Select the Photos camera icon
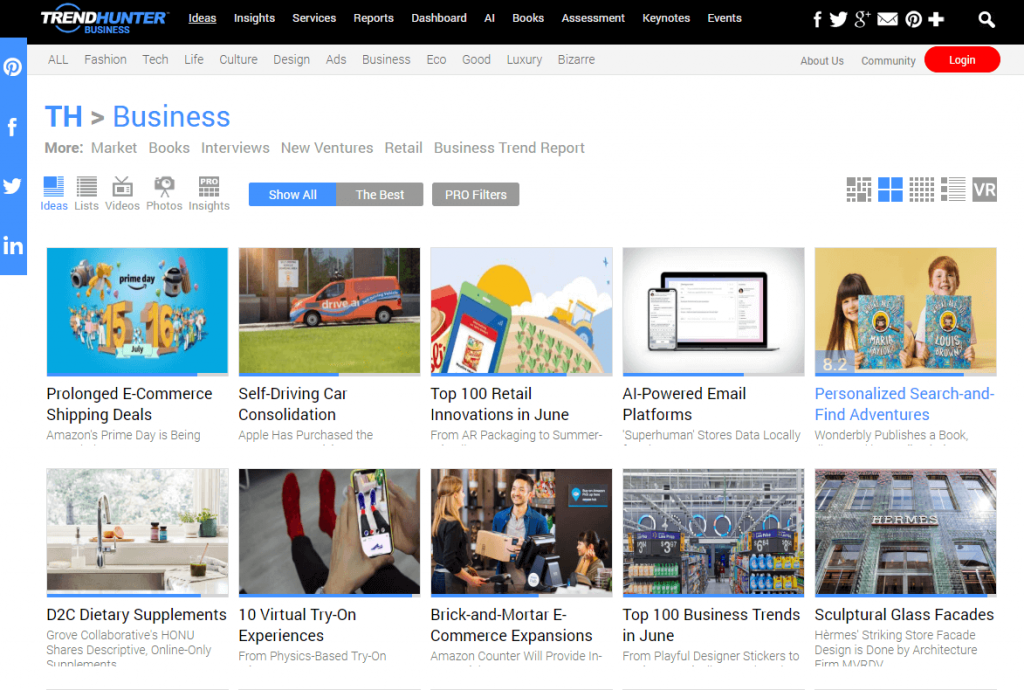Viewport: 1024px width, 690px height. pos(164,194)
